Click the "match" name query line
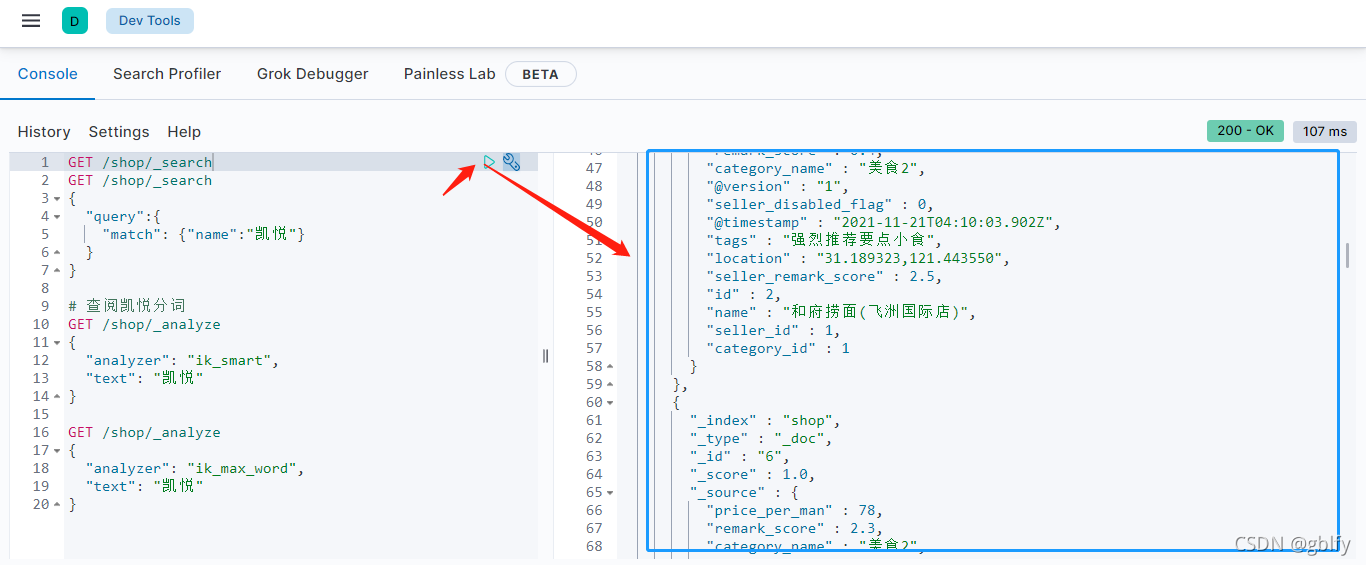This screenshot has height=565, width=1366. click(x=204, y=234)
